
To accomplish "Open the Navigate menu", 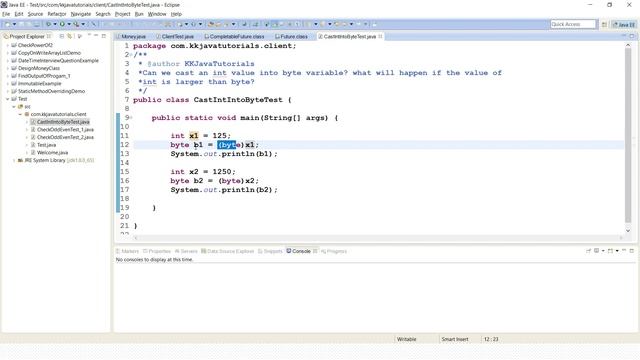I will [x=81, y=14].
